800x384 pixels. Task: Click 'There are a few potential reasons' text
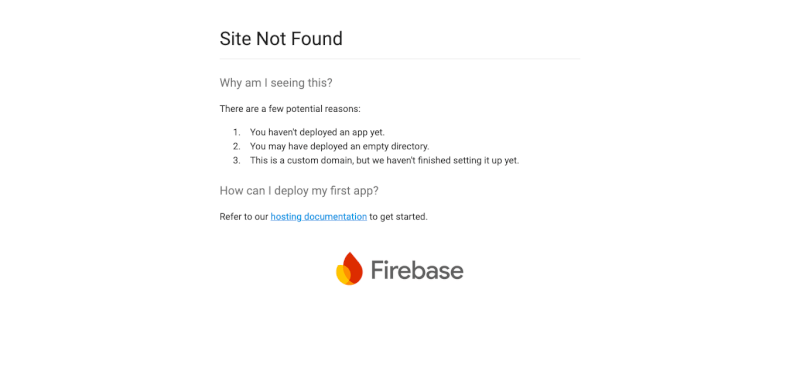pyautogui.click(x=290, y=109)
